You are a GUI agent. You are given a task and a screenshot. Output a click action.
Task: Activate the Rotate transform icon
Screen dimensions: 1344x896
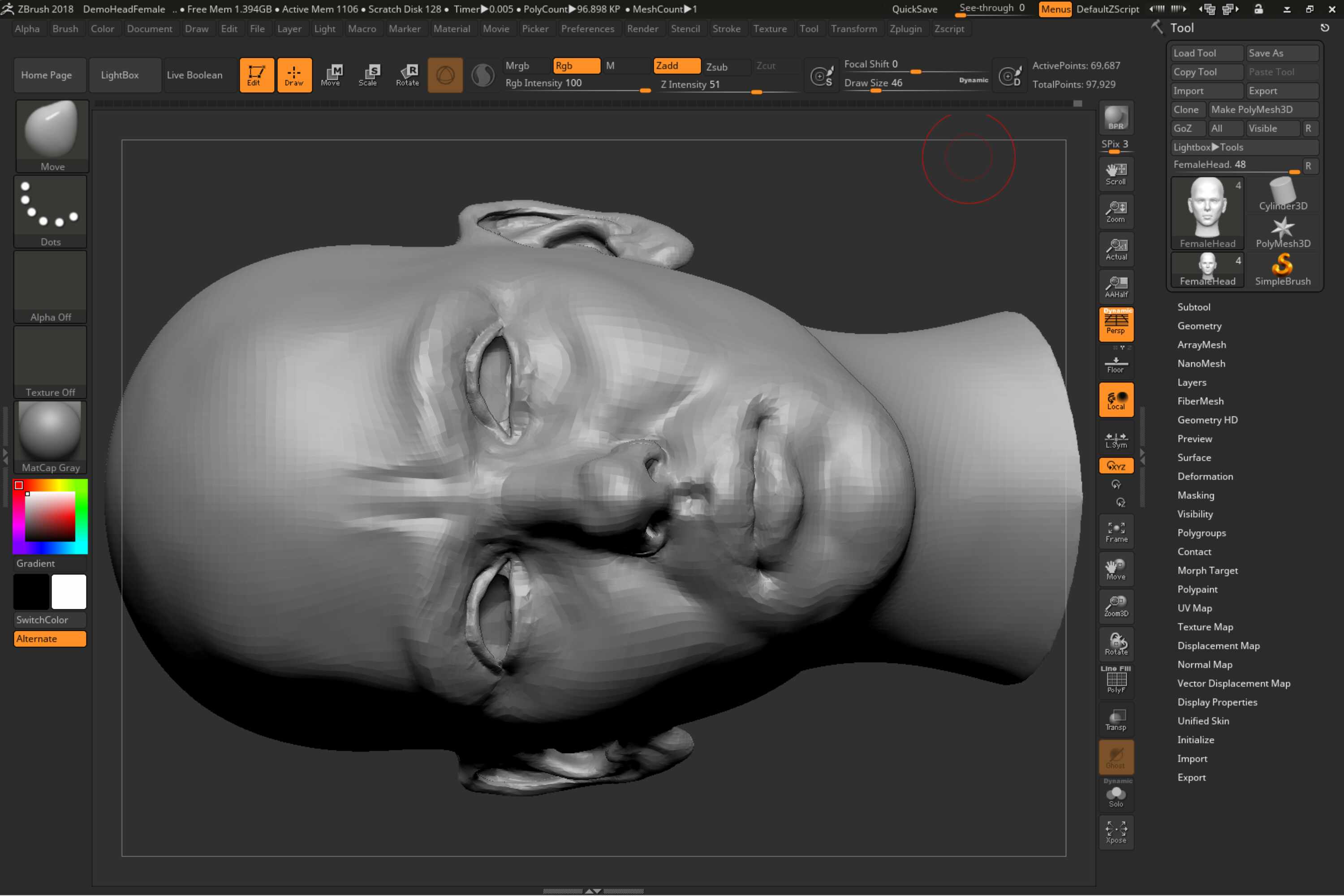click(408, 75)
